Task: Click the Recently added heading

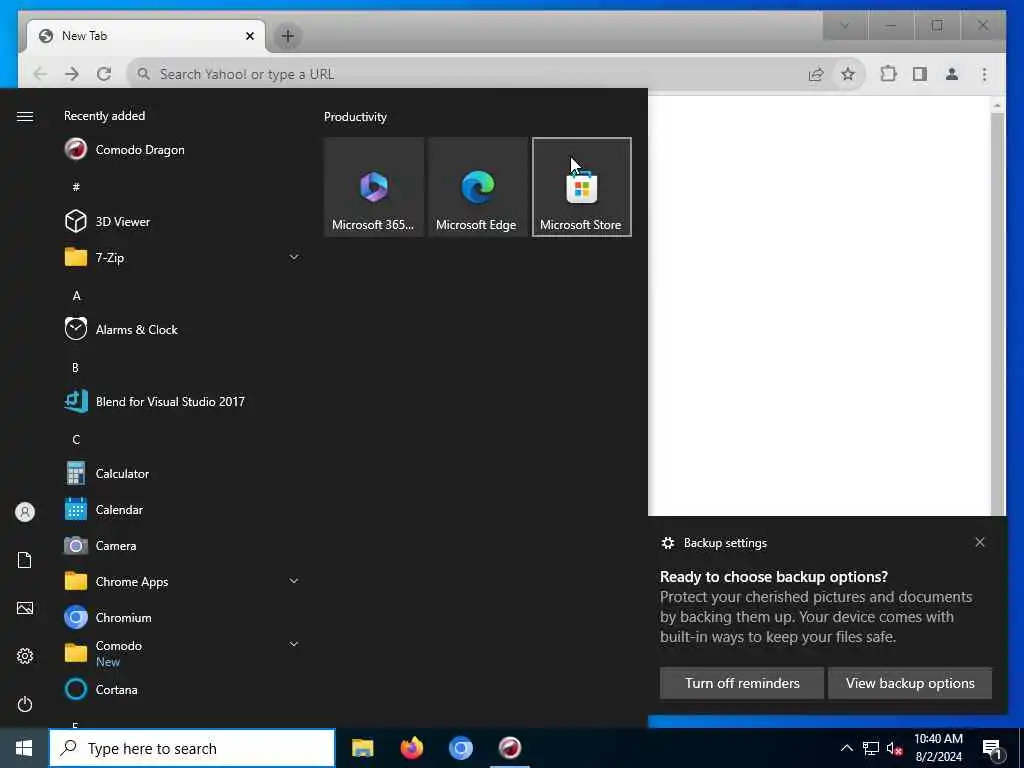Action: tap(104, 116)
